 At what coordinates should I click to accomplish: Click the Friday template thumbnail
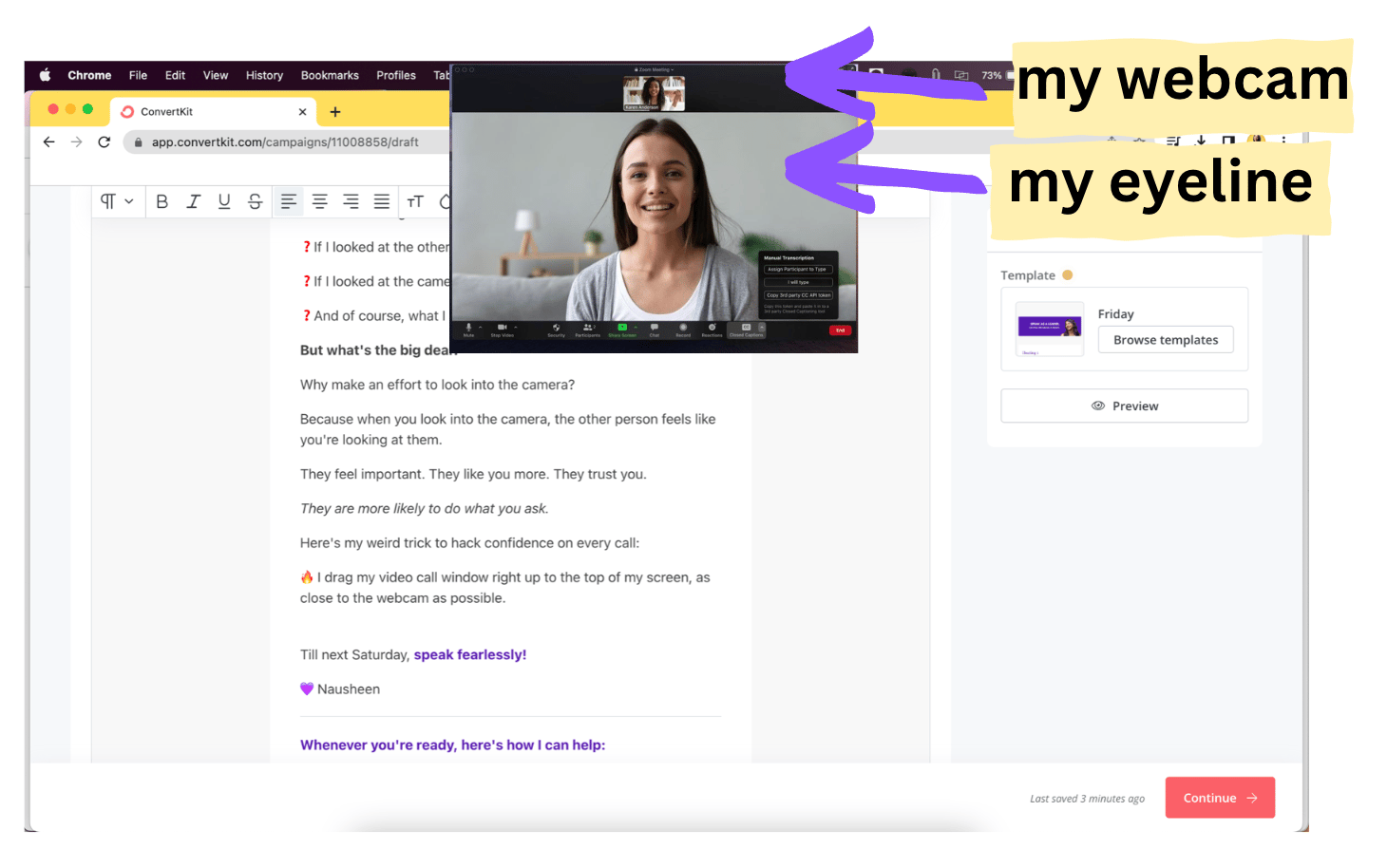click(1050, 329)
